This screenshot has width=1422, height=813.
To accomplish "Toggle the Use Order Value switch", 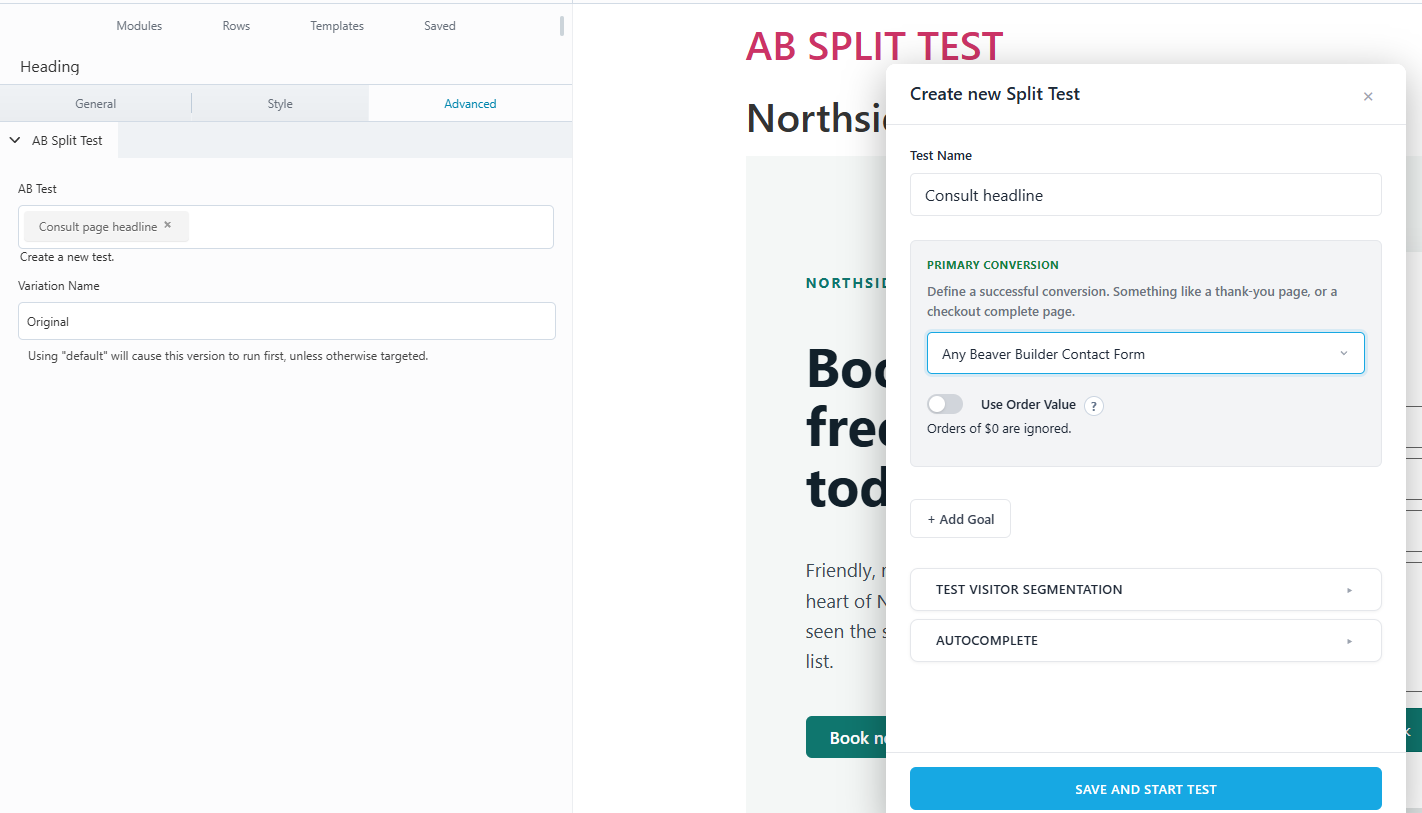I will pos(945,404).
